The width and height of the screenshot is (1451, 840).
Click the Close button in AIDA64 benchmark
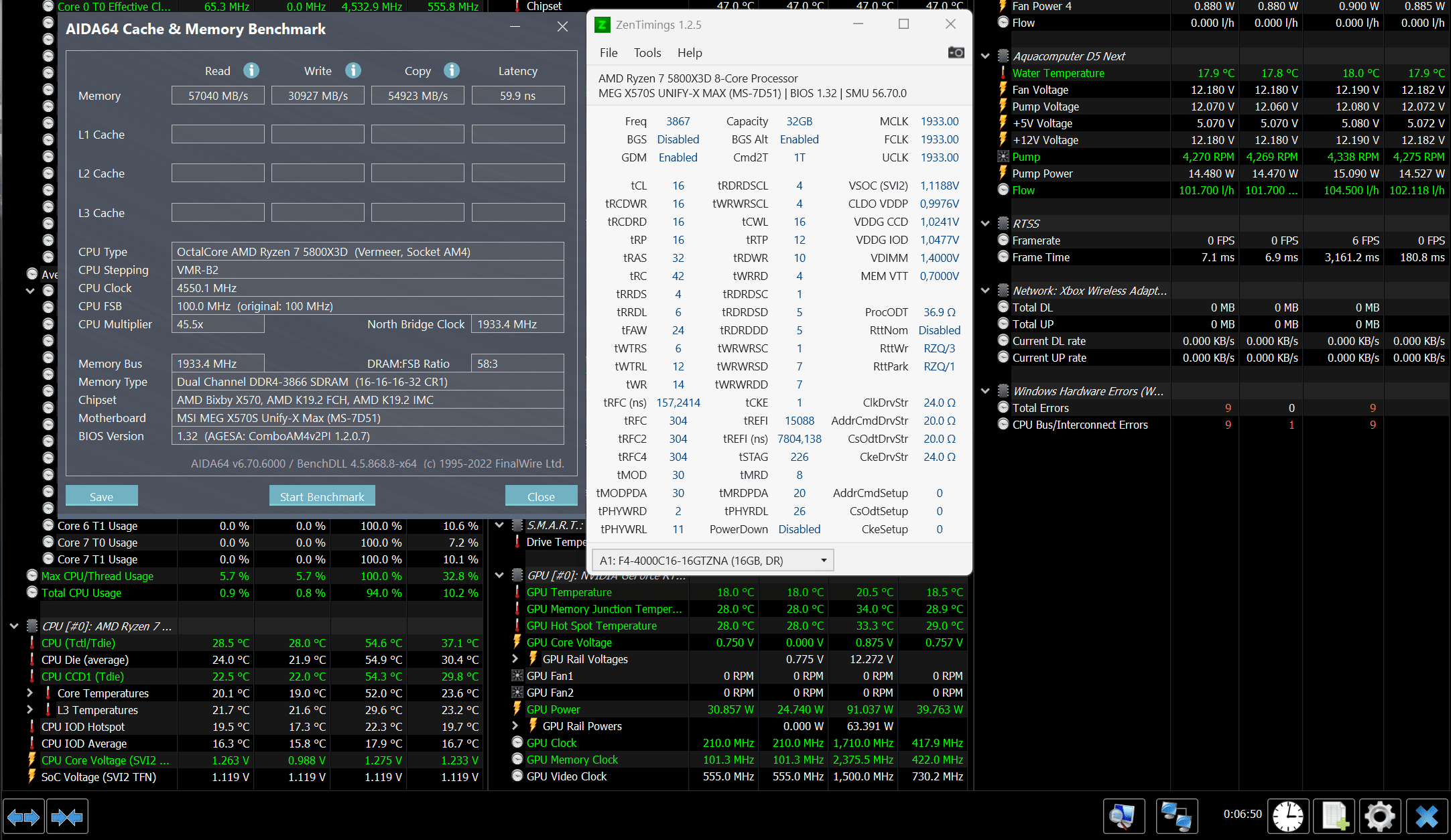541,496
